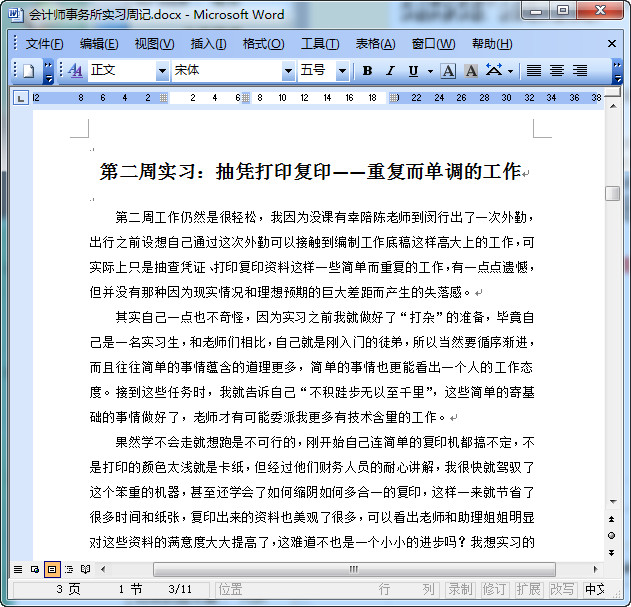Image resolution: width=631 pixels, height=607 pixels.
Task: Toggle 修订 track changes in status bar
Action: pos(494,589)
